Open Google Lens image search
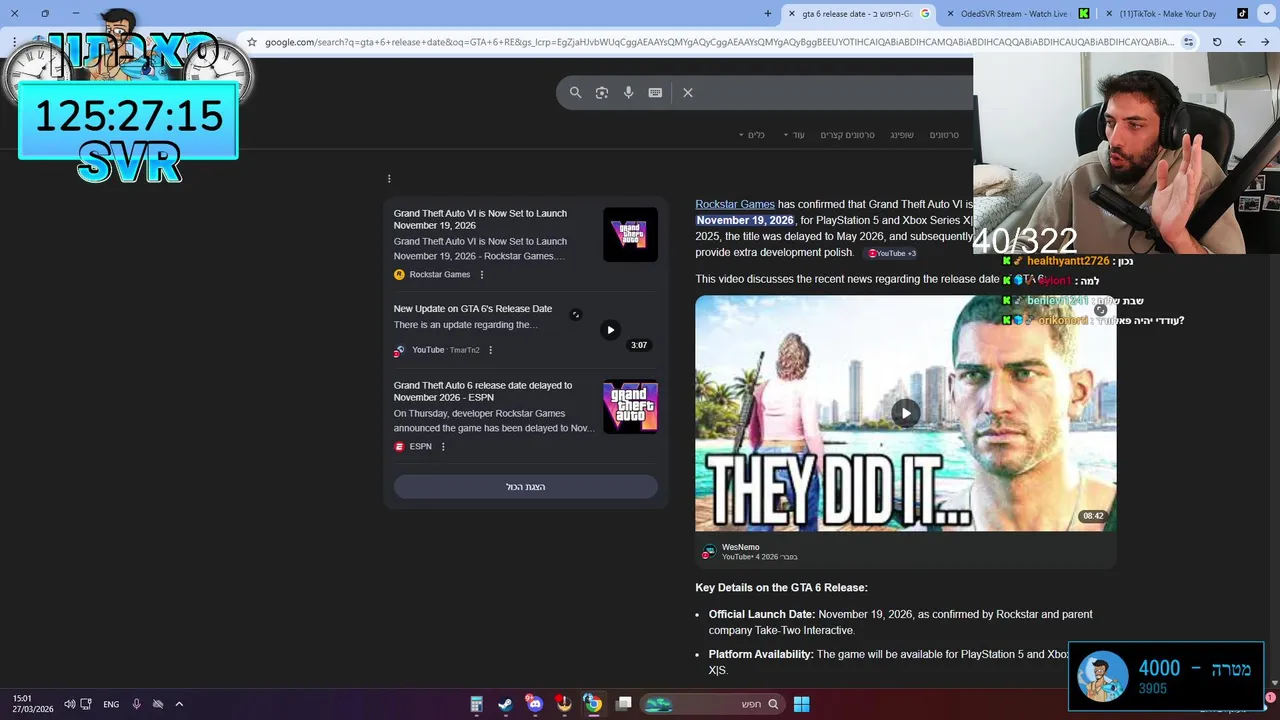The height and width of the screenshot is (720, 1280). (x=602, y=92)
